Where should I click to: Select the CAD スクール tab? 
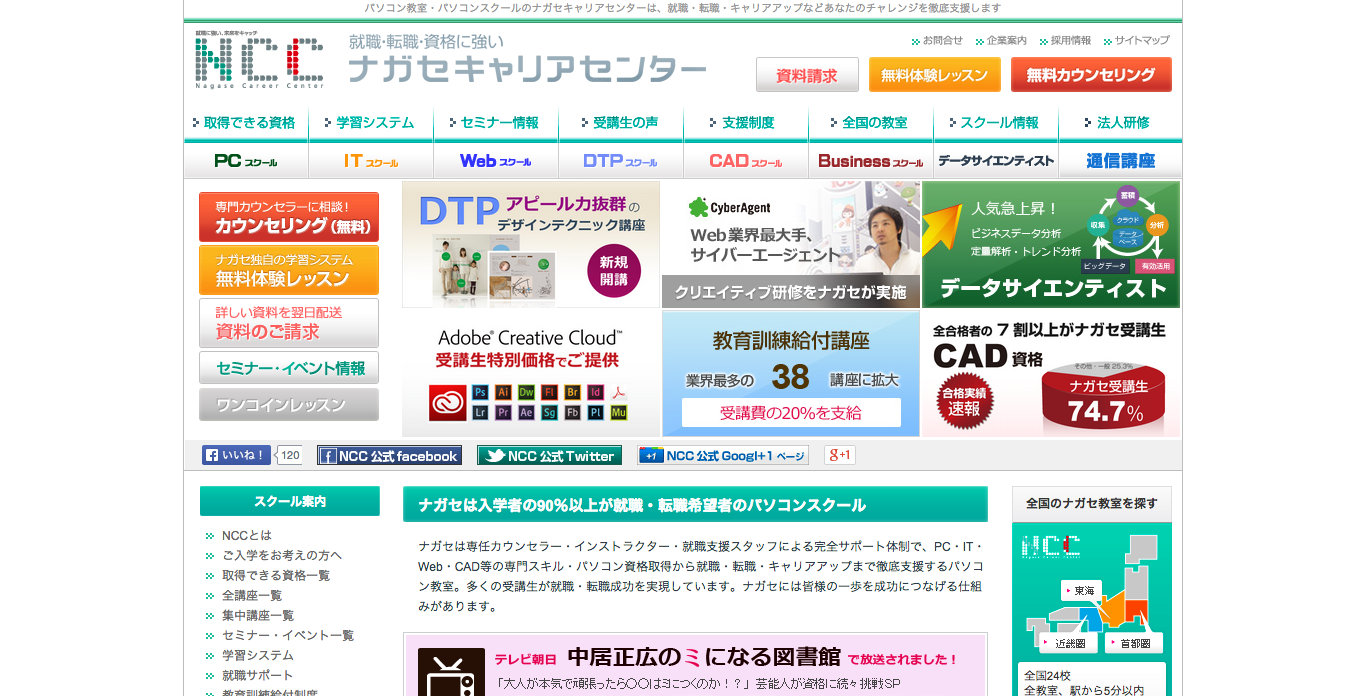[746, 161]
